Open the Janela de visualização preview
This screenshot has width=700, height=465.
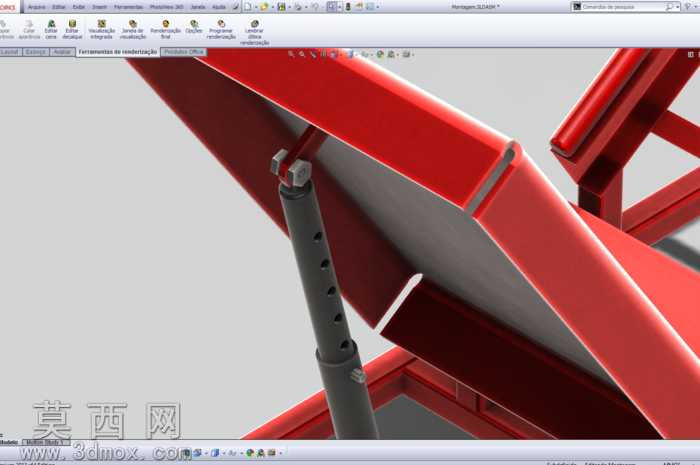133,29
